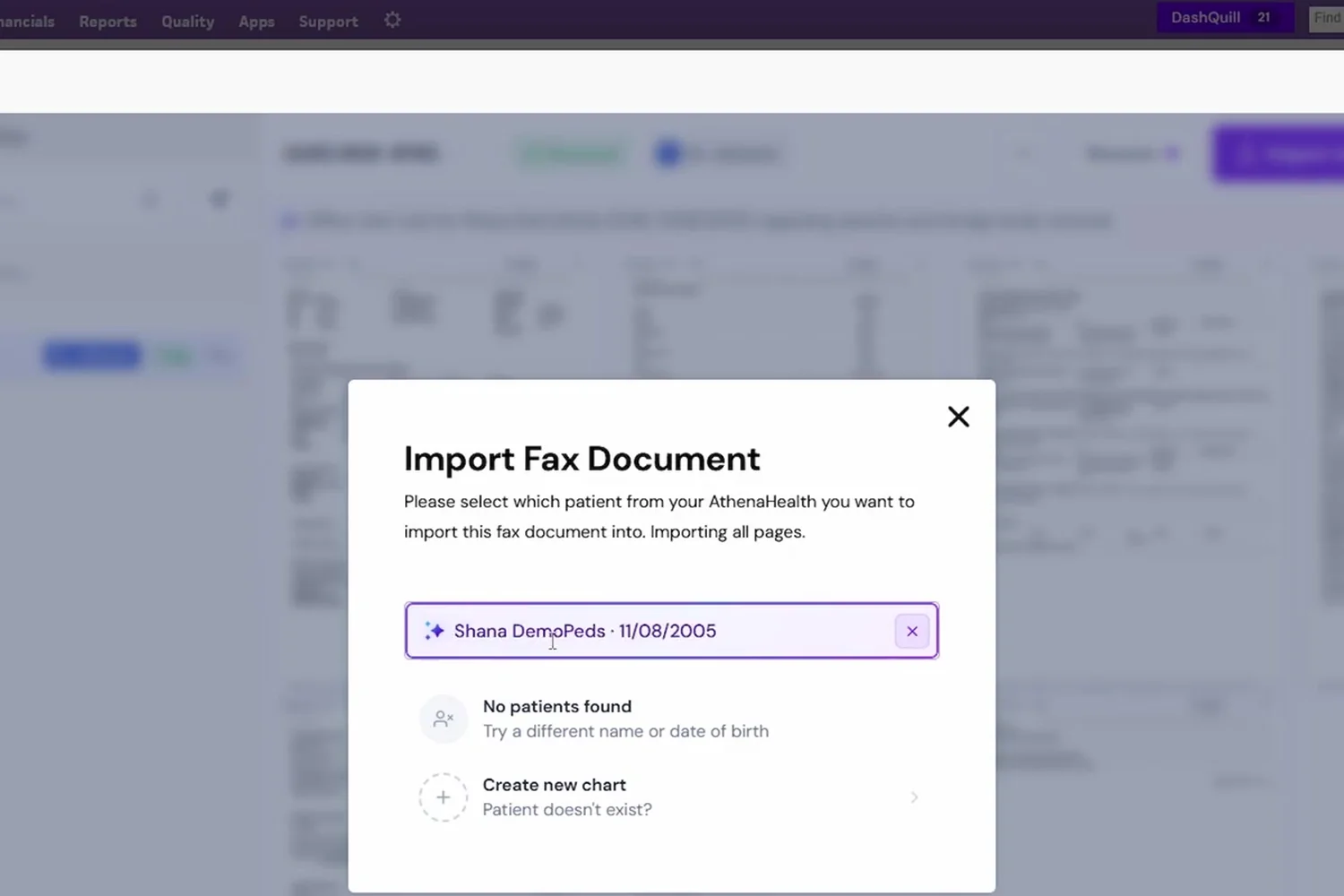Click the Patient doesn't exist? subtitle
1344x896 pixels.
point(567,809)
